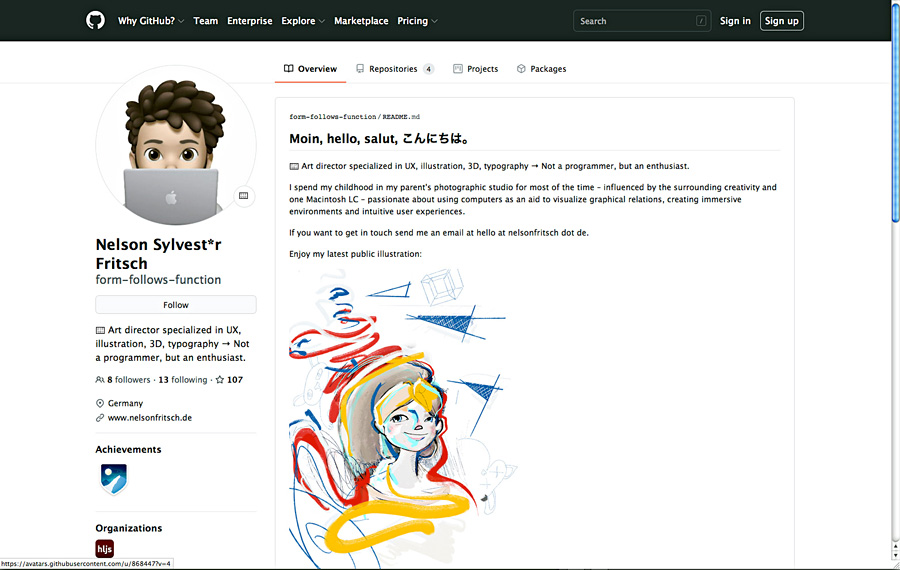Click the link icon beside www.nelsonfritsch.de
This screenshot has height=570, width=900.
pyautogui.click(x=100, y=418)
